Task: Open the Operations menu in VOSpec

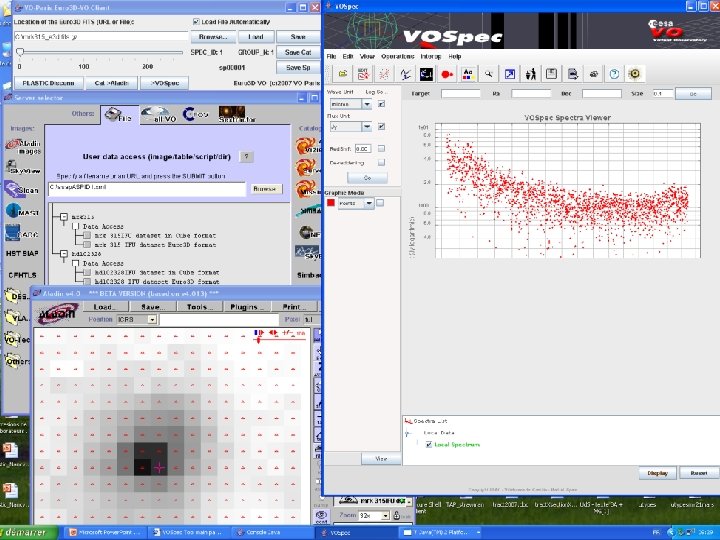Action: pos(398,56)
